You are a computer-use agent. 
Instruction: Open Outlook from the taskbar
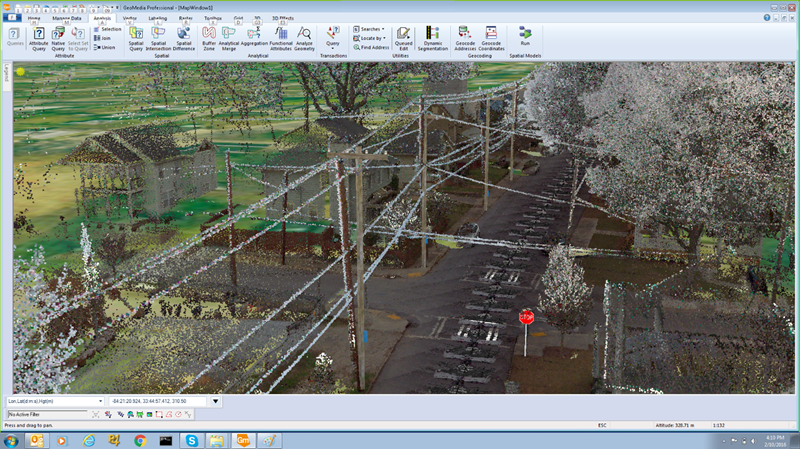point(37,440)
